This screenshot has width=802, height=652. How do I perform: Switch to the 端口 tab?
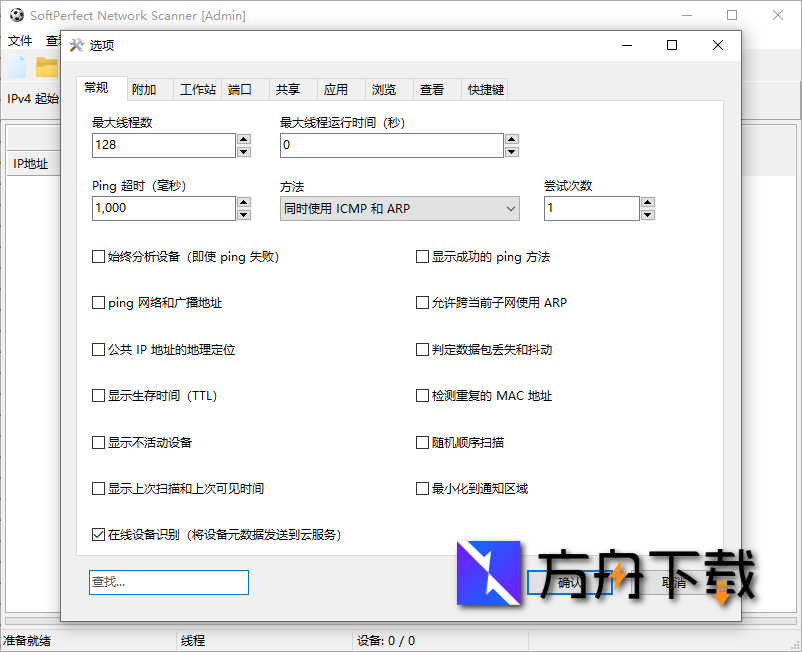[x=241, y=89]
